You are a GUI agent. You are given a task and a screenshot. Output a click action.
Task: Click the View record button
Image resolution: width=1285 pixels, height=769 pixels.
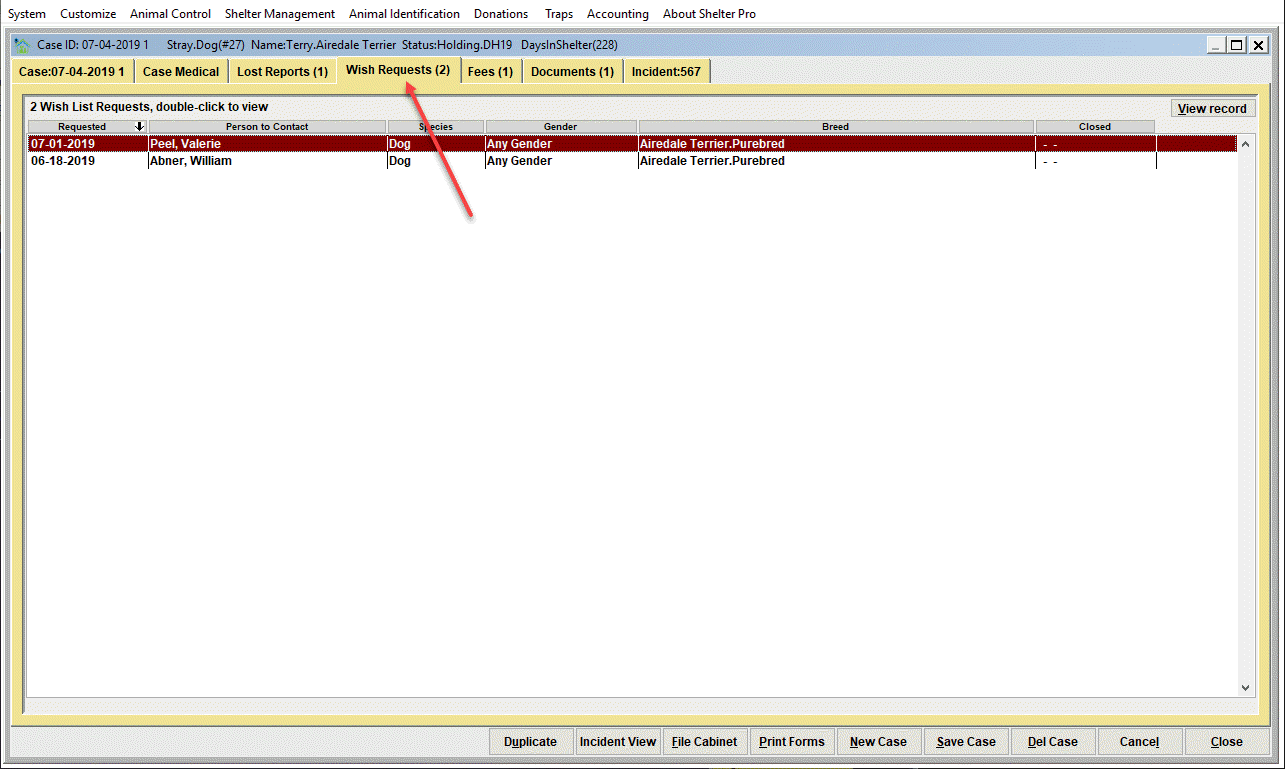coord(1212,108)
